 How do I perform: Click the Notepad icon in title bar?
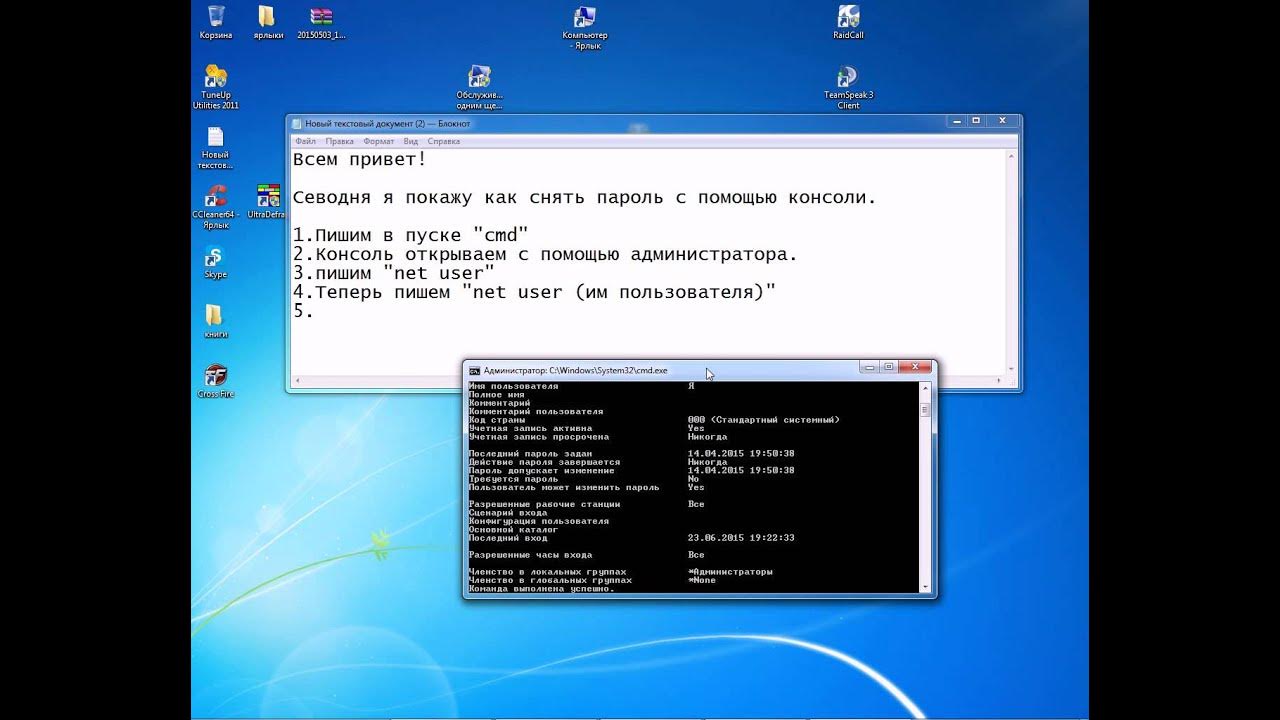pyautogui.click(x=297, y=123)
